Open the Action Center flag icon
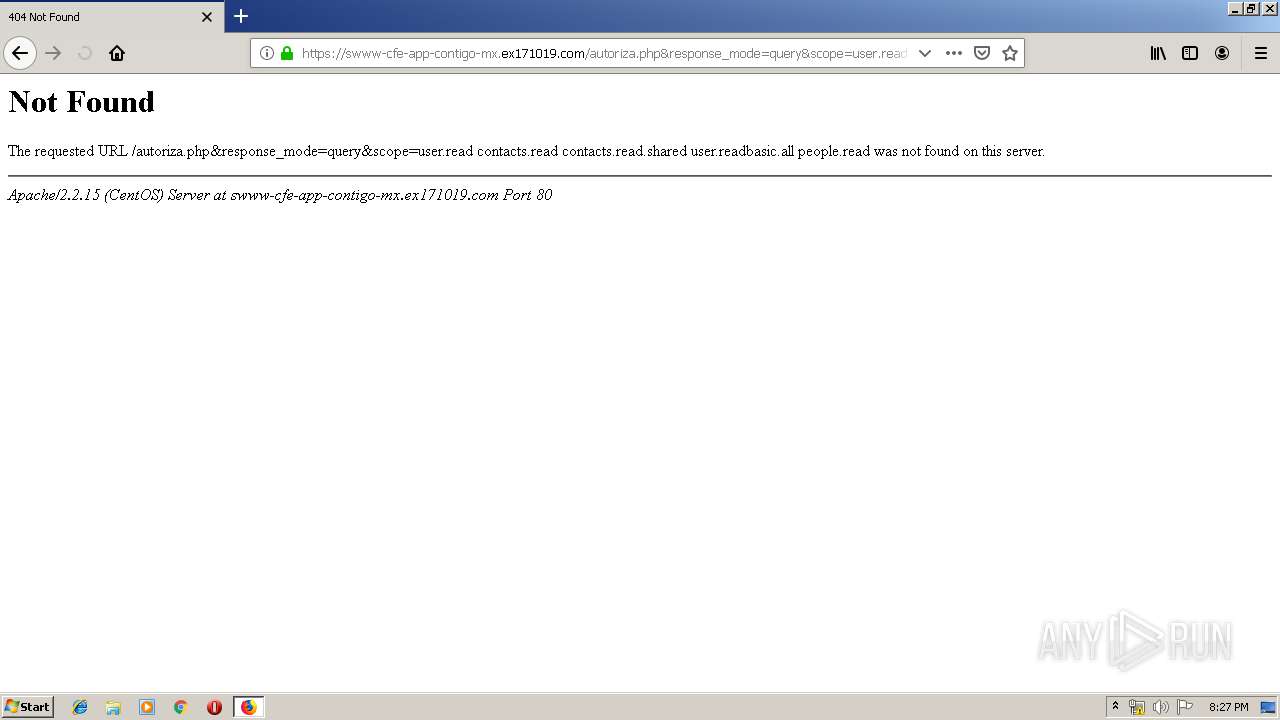The height and width of the screenshot is (720, 1280). point(1185,707)
